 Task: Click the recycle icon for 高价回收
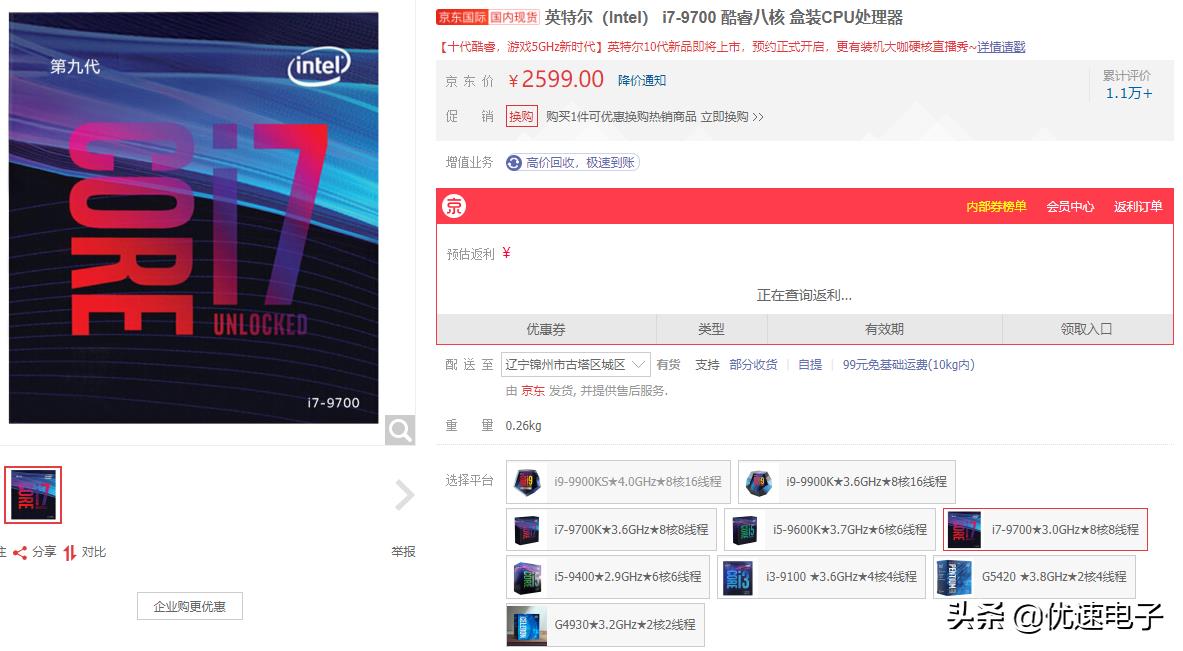click(x=514, y=163)
